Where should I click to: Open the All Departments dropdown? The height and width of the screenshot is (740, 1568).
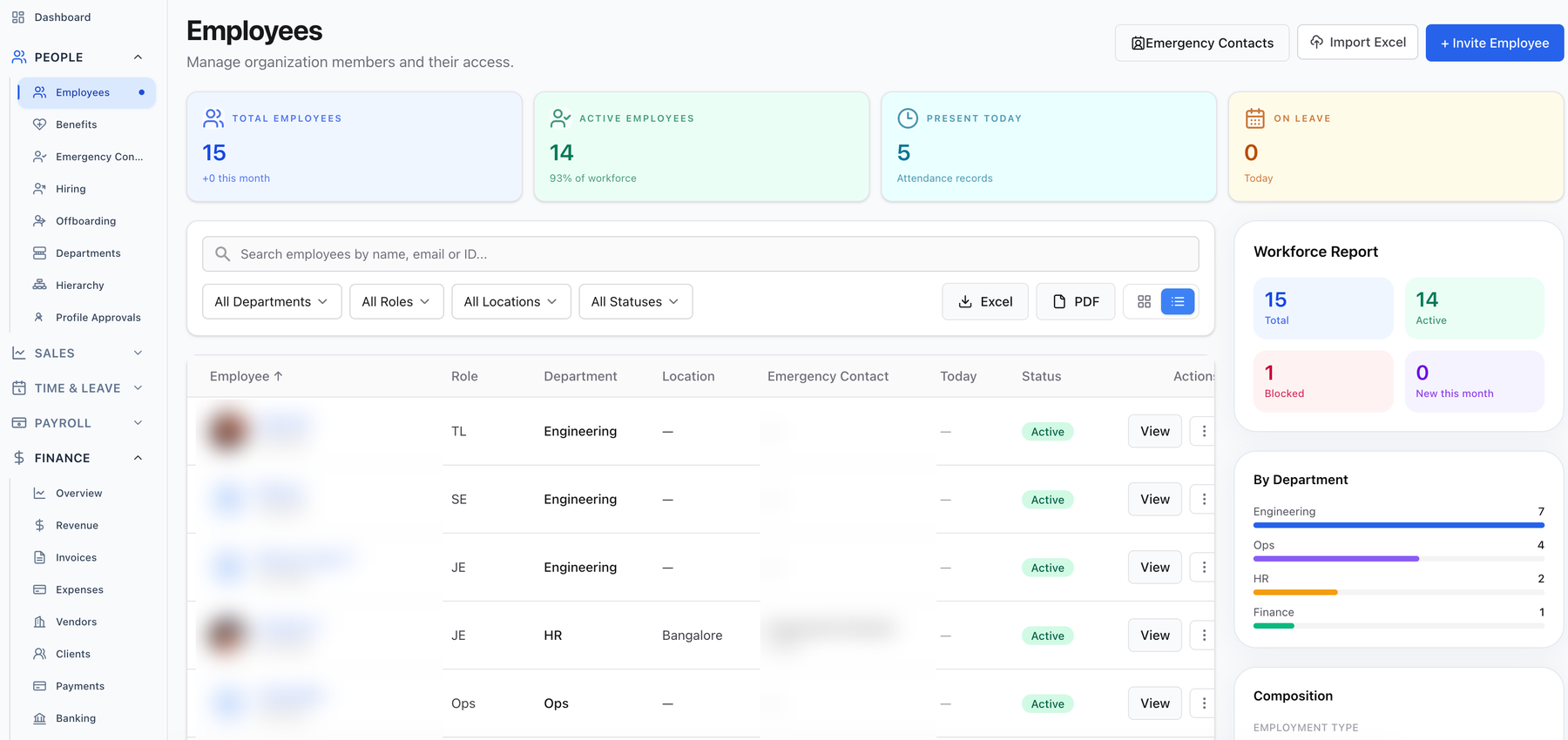(x=272, y=302)
